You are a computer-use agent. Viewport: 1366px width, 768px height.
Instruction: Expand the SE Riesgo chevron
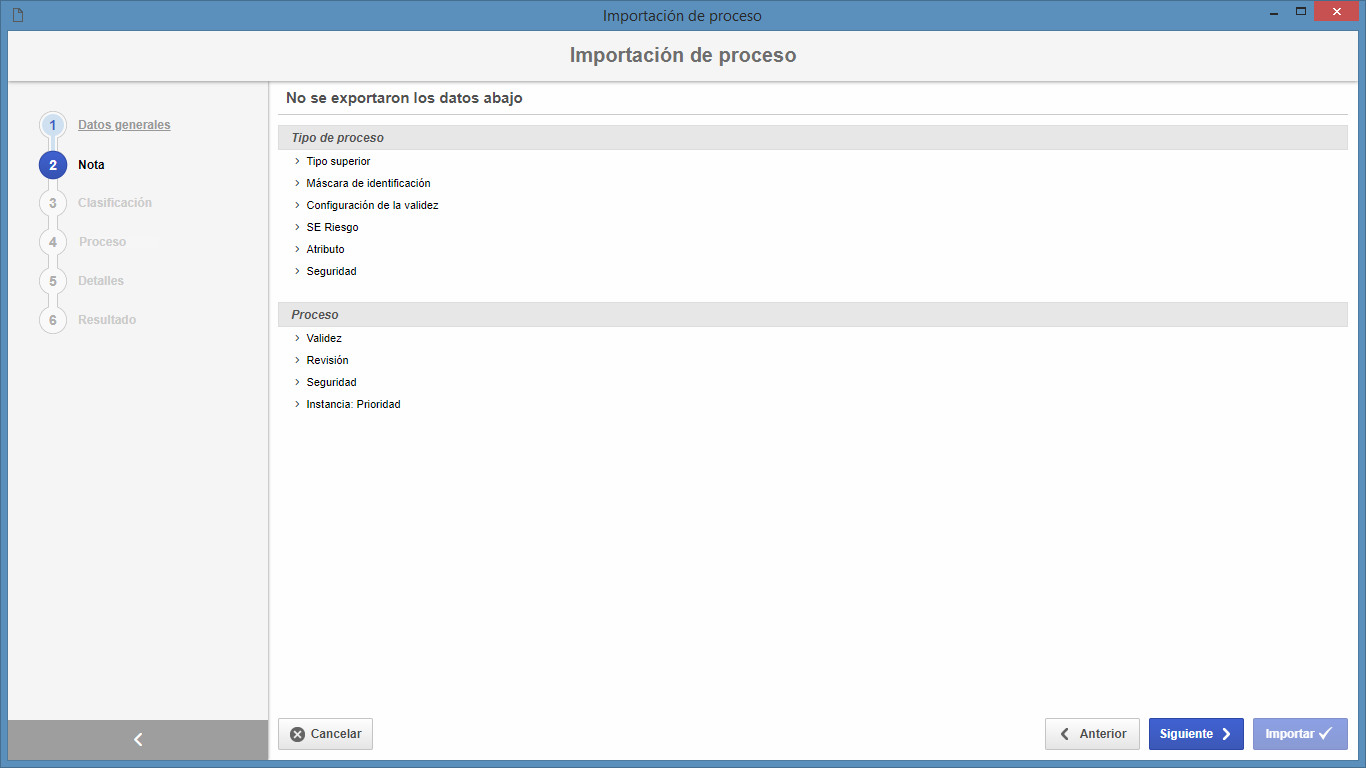point(297,227)
